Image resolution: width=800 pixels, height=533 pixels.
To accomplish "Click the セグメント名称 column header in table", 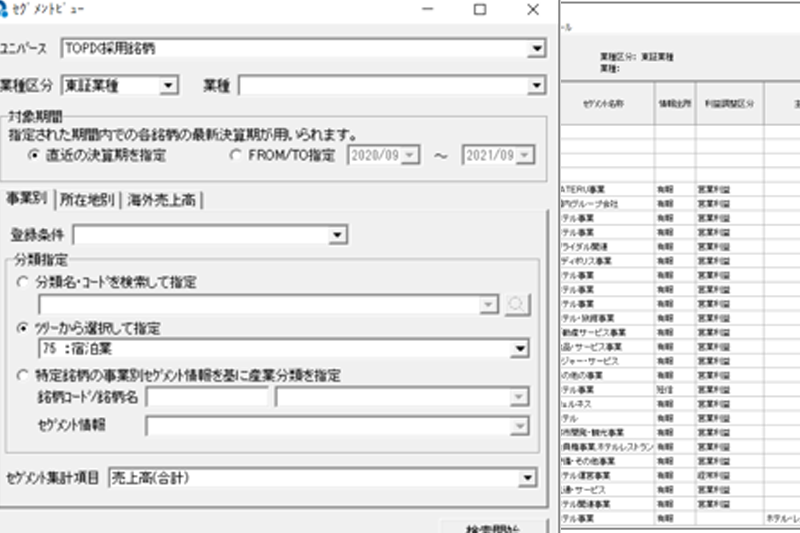I will coord(607,103).
